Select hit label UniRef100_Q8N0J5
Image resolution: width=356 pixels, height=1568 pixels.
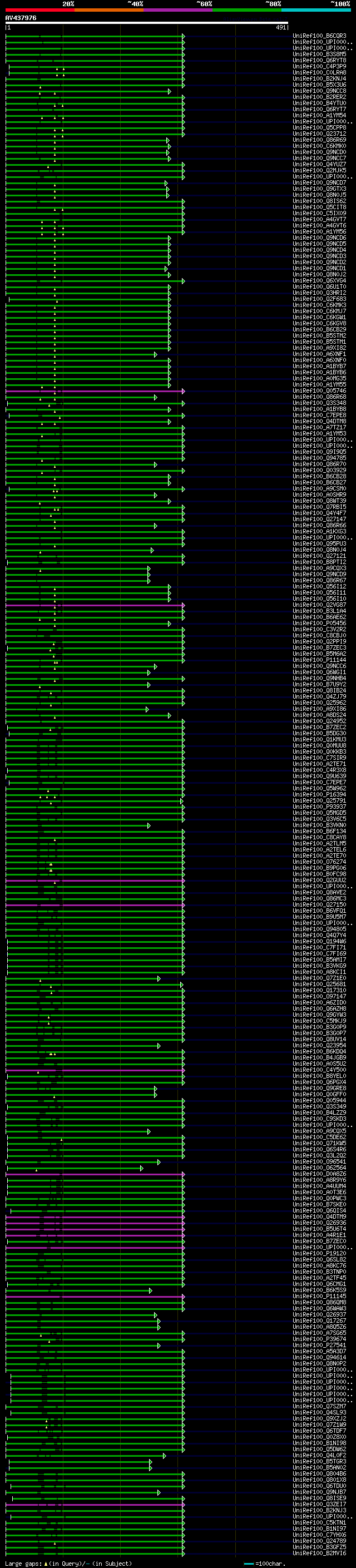(319, 195)
